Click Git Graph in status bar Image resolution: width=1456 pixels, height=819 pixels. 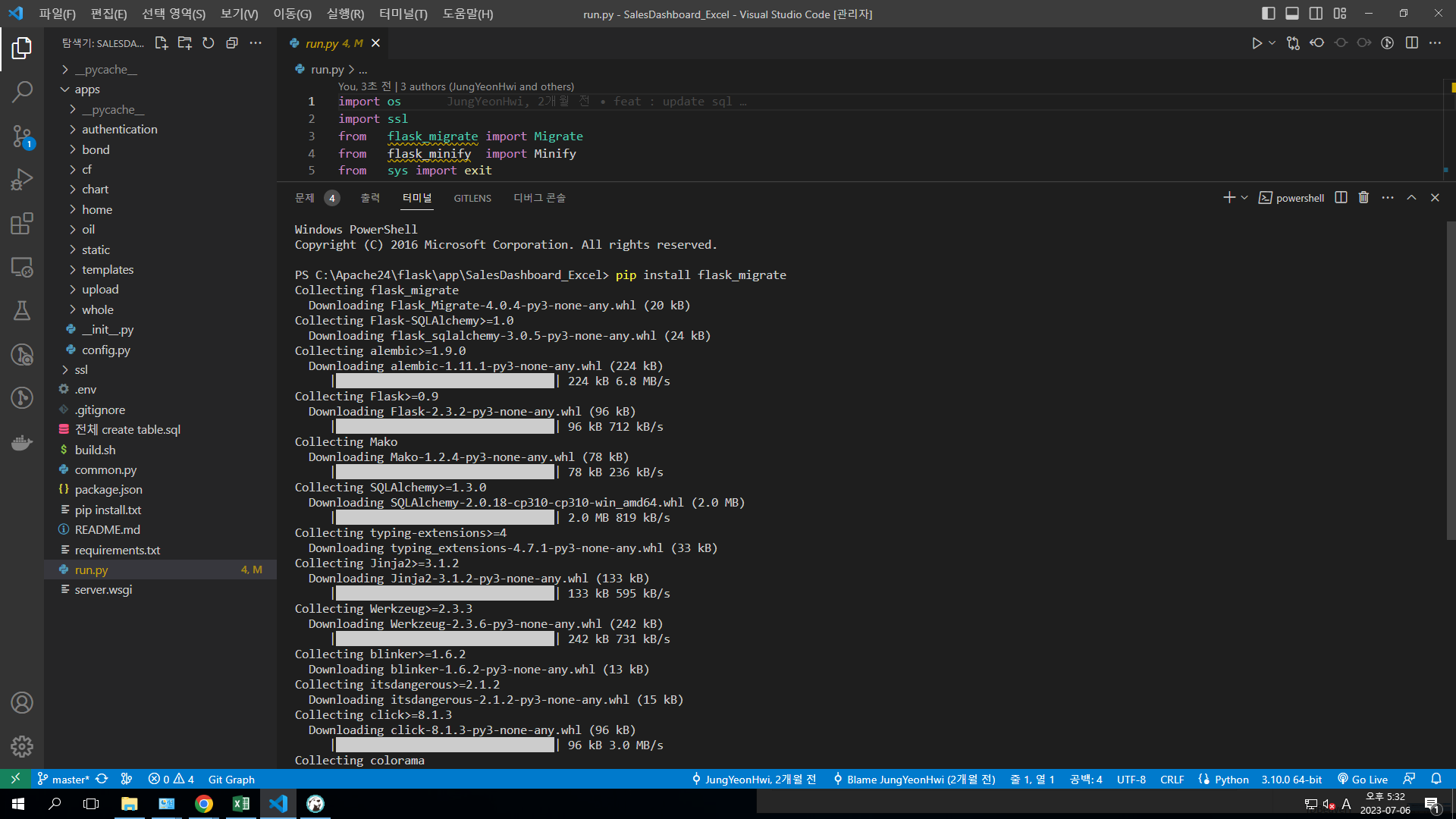(231, 780)
